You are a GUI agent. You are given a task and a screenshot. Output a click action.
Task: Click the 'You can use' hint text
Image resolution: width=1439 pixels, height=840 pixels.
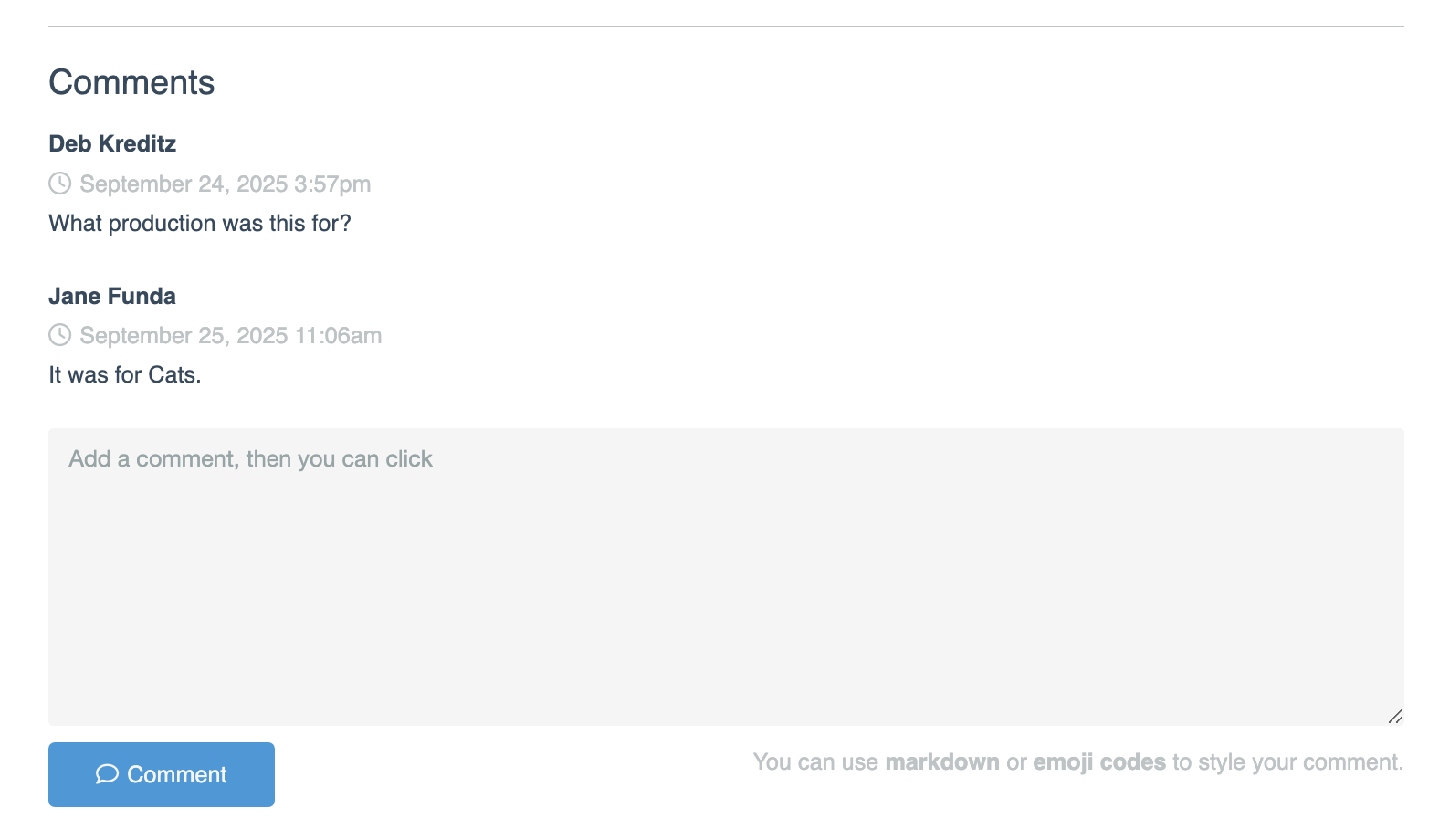(x=814, y=762)
